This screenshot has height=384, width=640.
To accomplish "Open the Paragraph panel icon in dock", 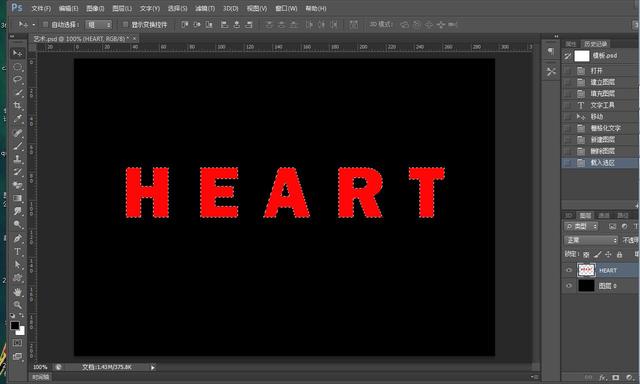I will click(x=551, y=51).
